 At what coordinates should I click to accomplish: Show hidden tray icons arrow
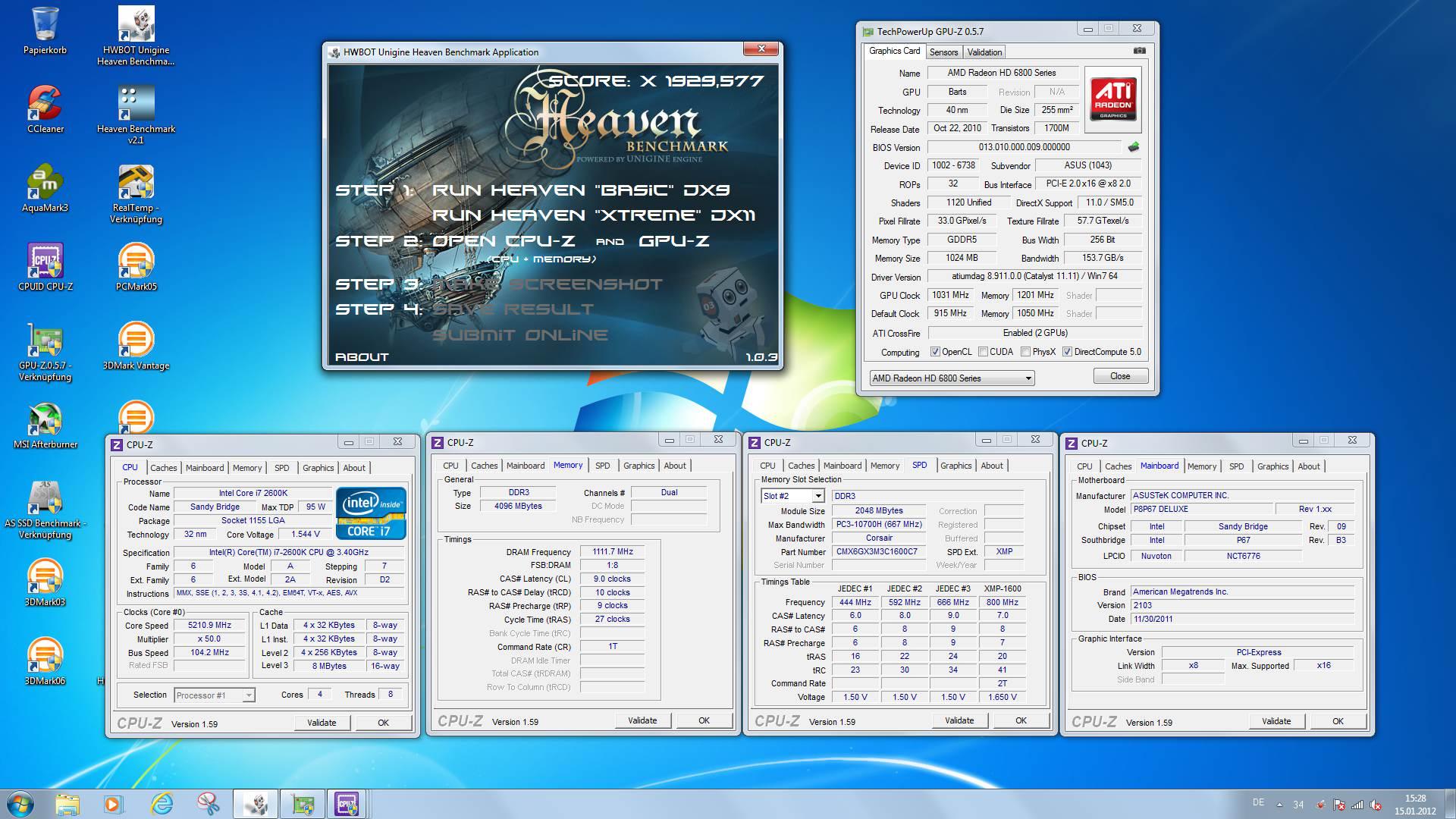1280,805
